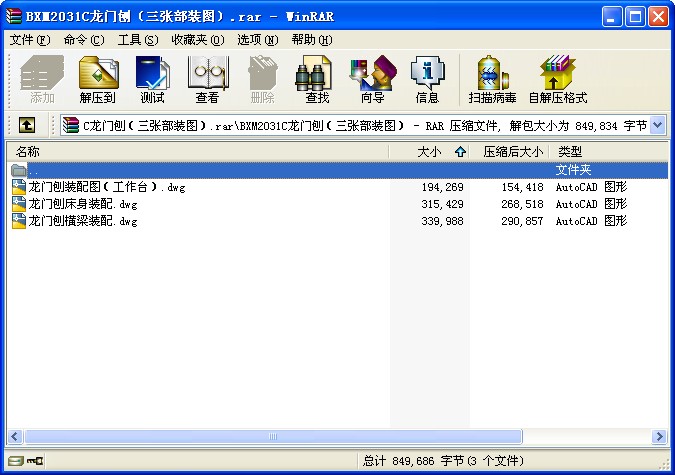Sort by 名称 column header
Viewport: 675px width, 475px height.
click(x=198, y=152)
